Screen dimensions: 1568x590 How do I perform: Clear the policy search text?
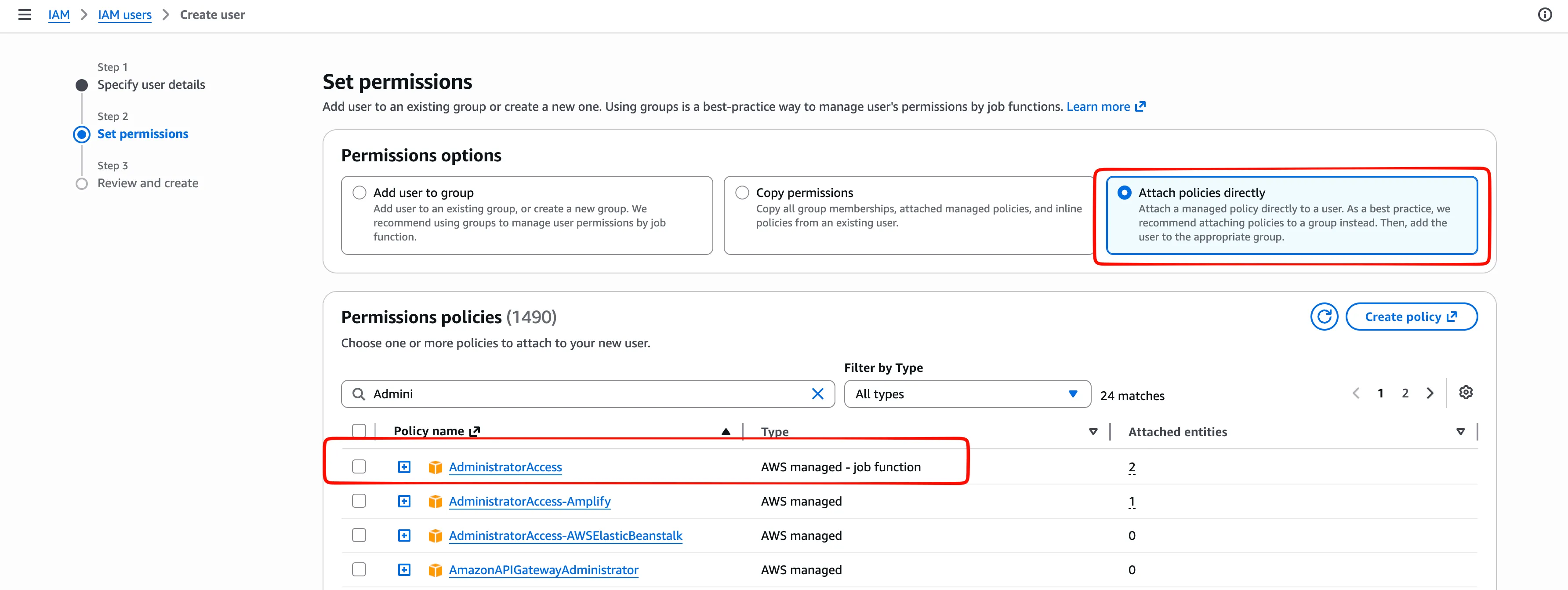click(x=817, y=394)
